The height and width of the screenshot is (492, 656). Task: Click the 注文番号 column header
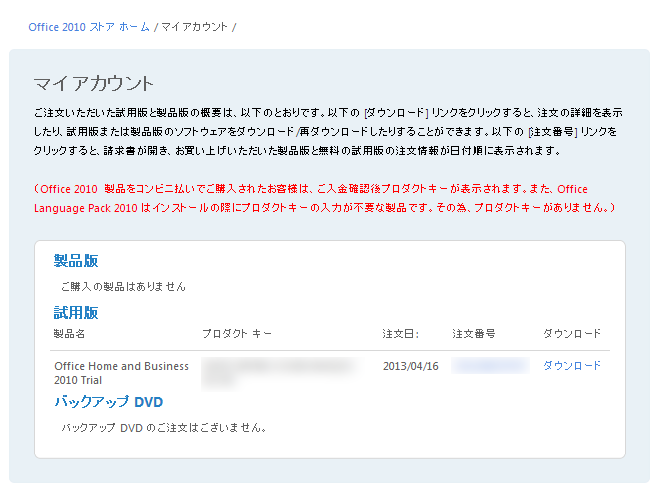click(474, 334)
